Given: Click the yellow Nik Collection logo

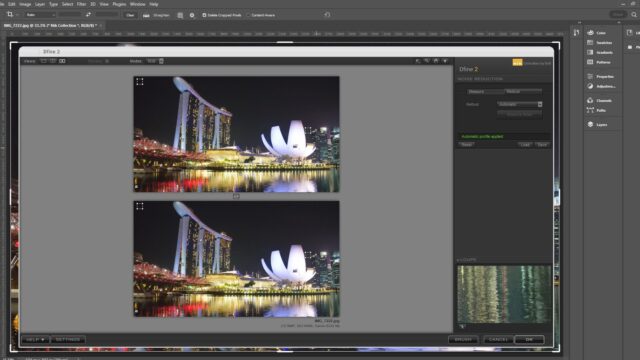Looking at the screenshot, I should click(x=517, y=62).
